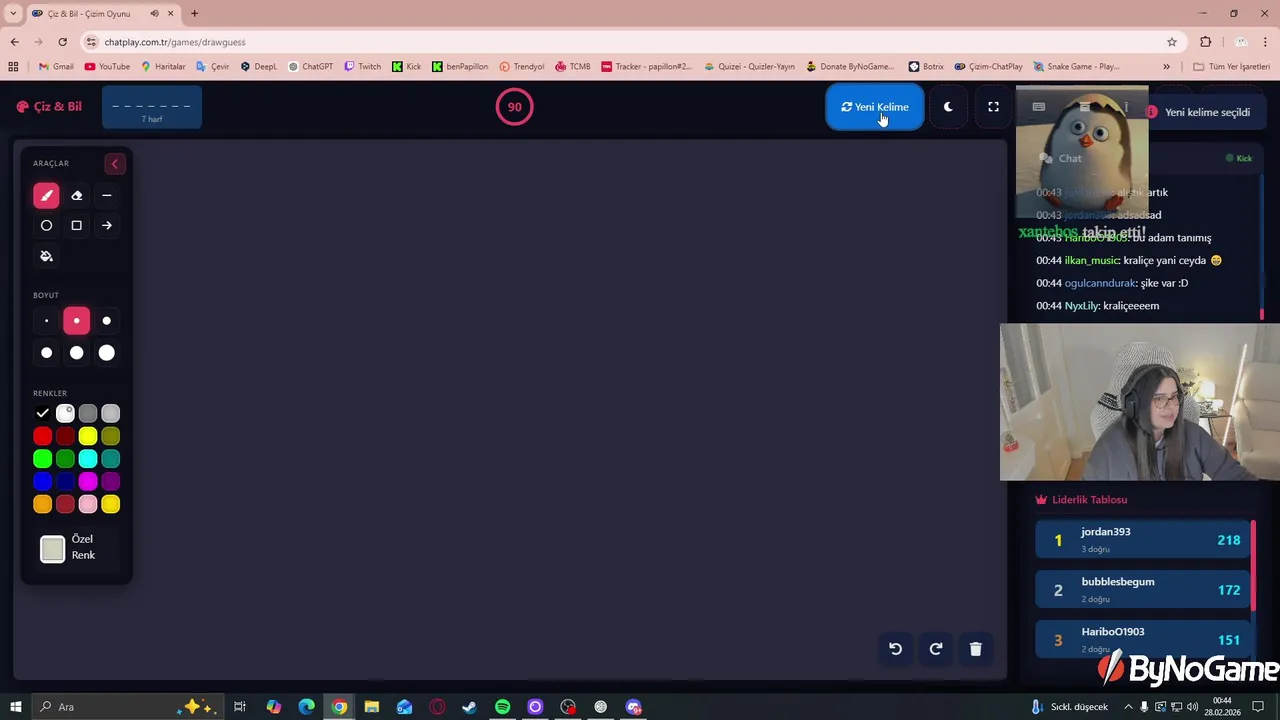Open Chrome extensions puzzle icon
The width and height of the screenshot is (1280, 720).
tap(1205, 42)
